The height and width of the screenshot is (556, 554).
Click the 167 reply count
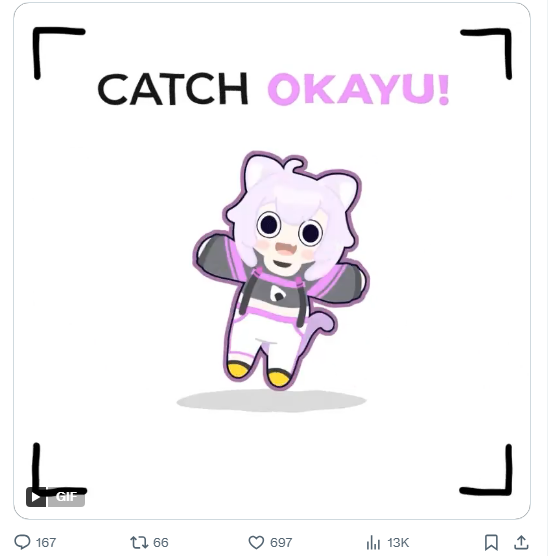click(46, 542)
